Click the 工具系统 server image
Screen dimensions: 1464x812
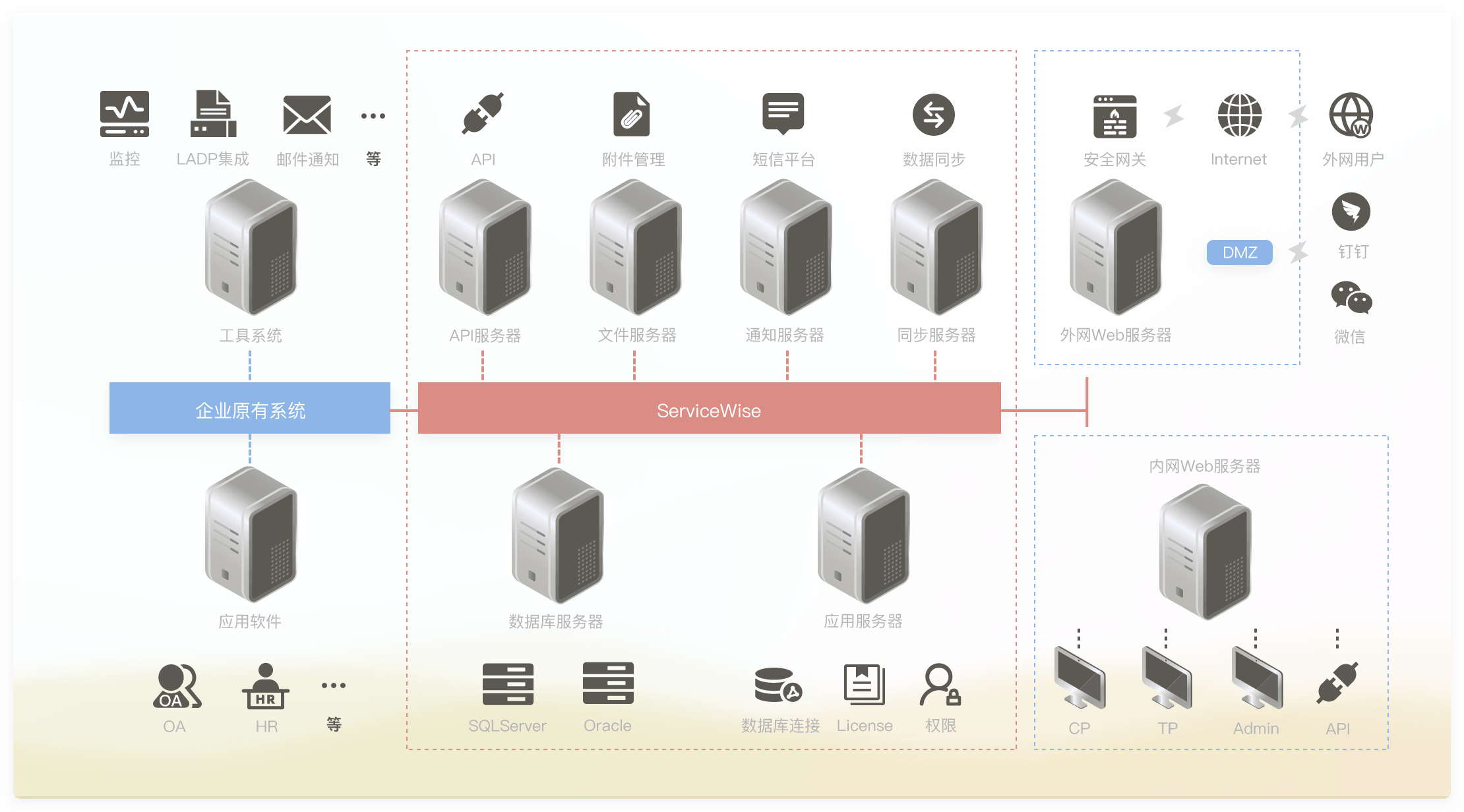point(251,247)
